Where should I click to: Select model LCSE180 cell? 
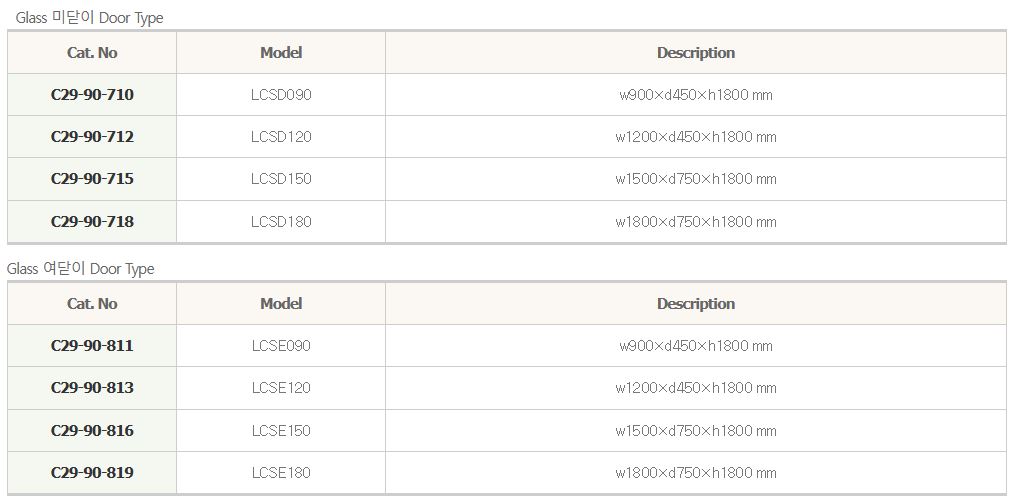281,472
